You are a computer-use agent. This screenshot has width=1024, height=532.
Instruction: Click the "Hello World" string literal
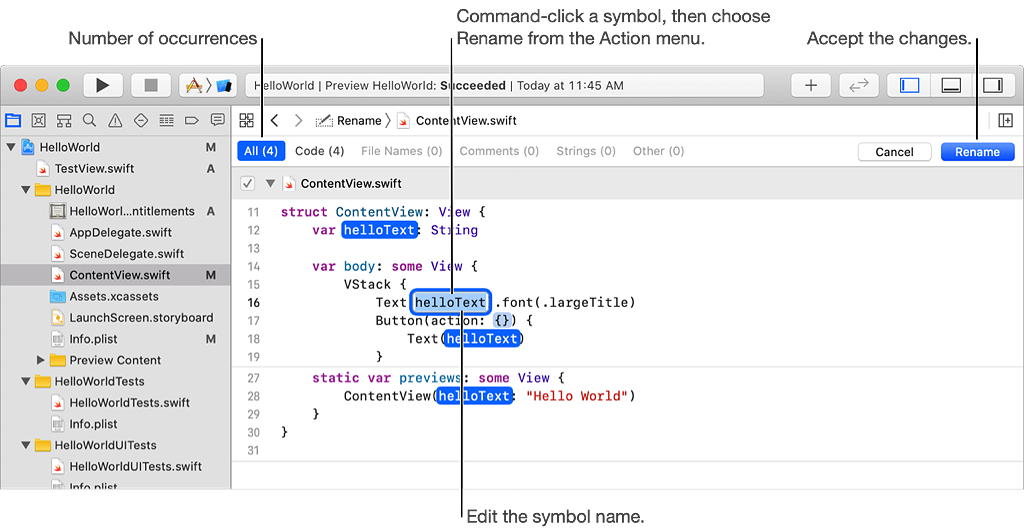tap(577, 396)
